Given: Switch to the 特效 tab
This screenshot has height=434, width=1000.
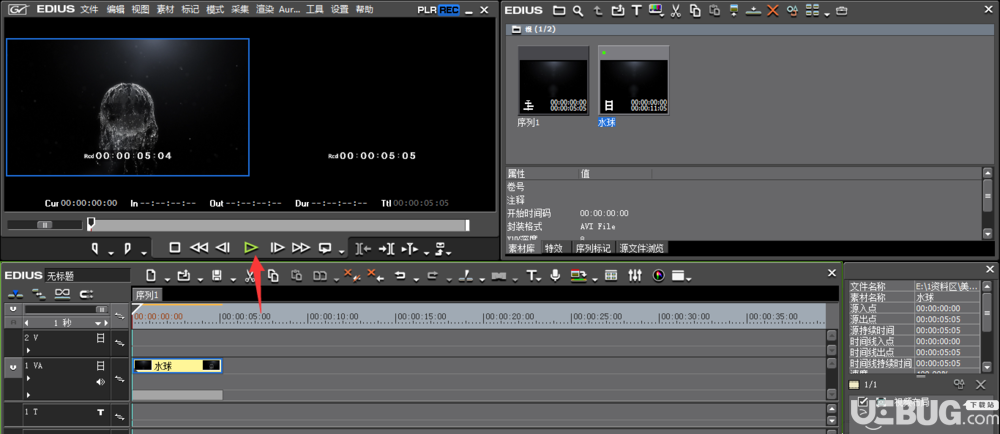Looking at the screenshot, I should click(x=554, y=248).
